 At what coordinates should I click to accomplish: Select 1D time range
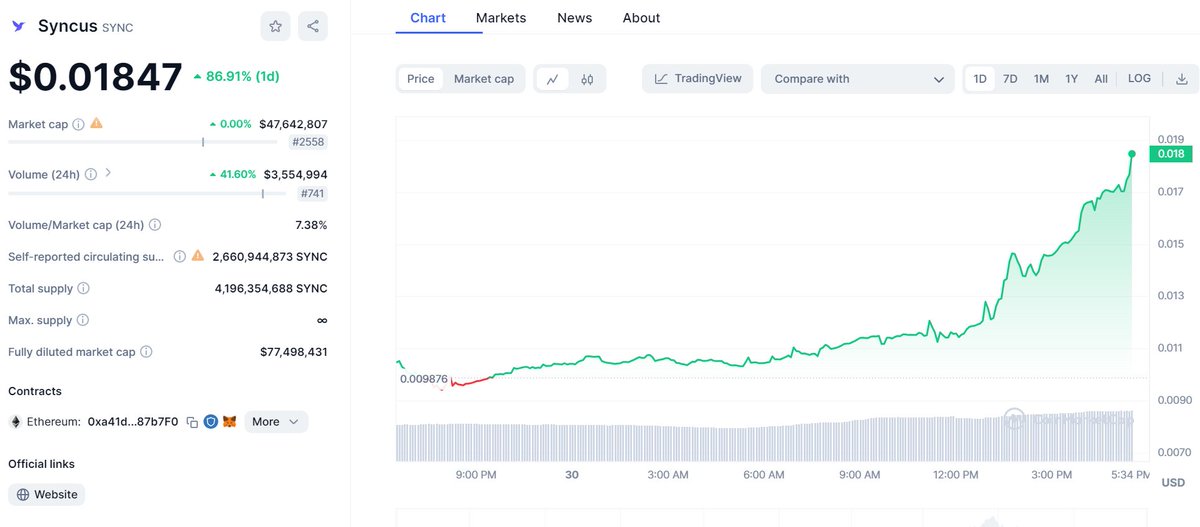980,79
